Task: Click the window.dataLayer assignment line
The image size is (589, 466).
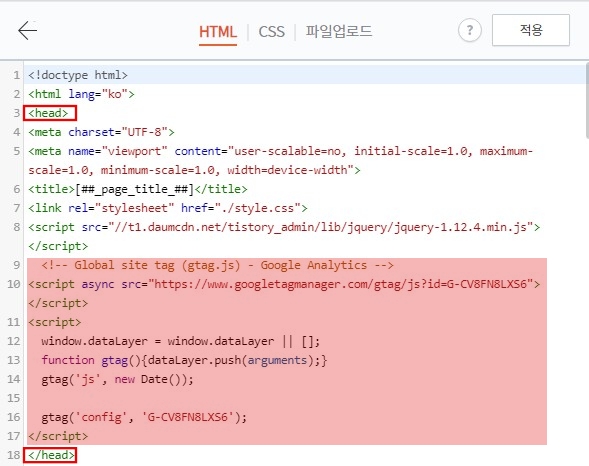Action: (x=181, y=341)
